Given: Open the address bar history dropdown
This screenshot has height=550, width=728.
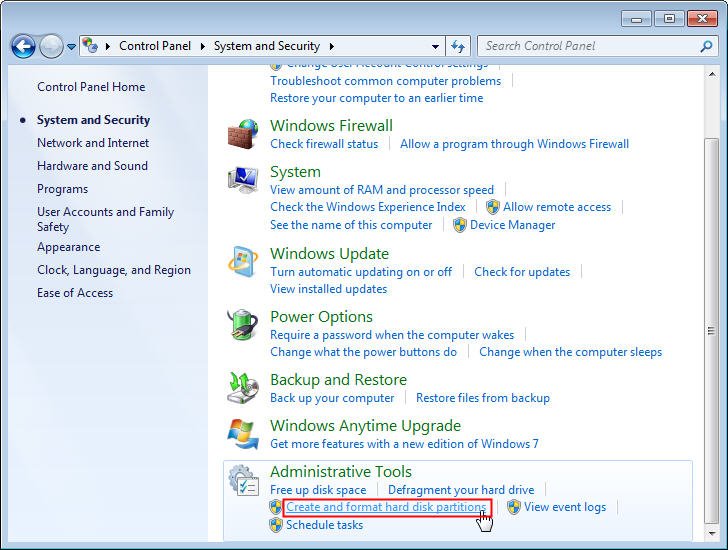Looking at the screenshot, I should (x=435, y=46).
